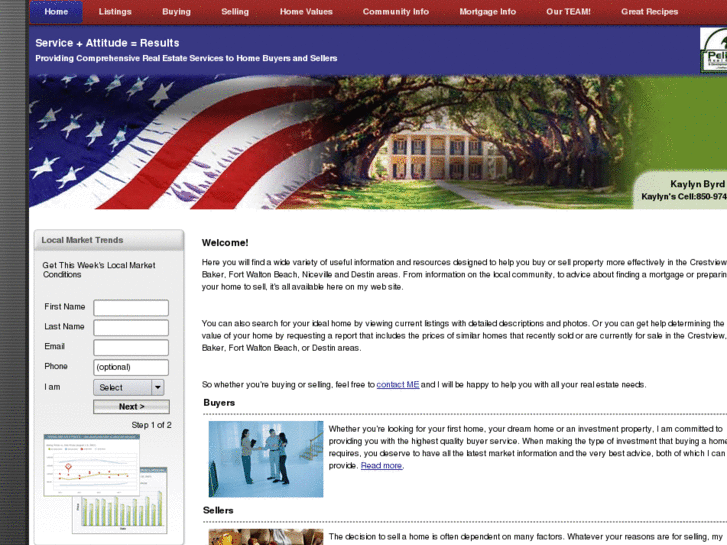This screenshot has width=727, height=545.
Task: Open Community Info in the navigation bar
Action: 395,12
